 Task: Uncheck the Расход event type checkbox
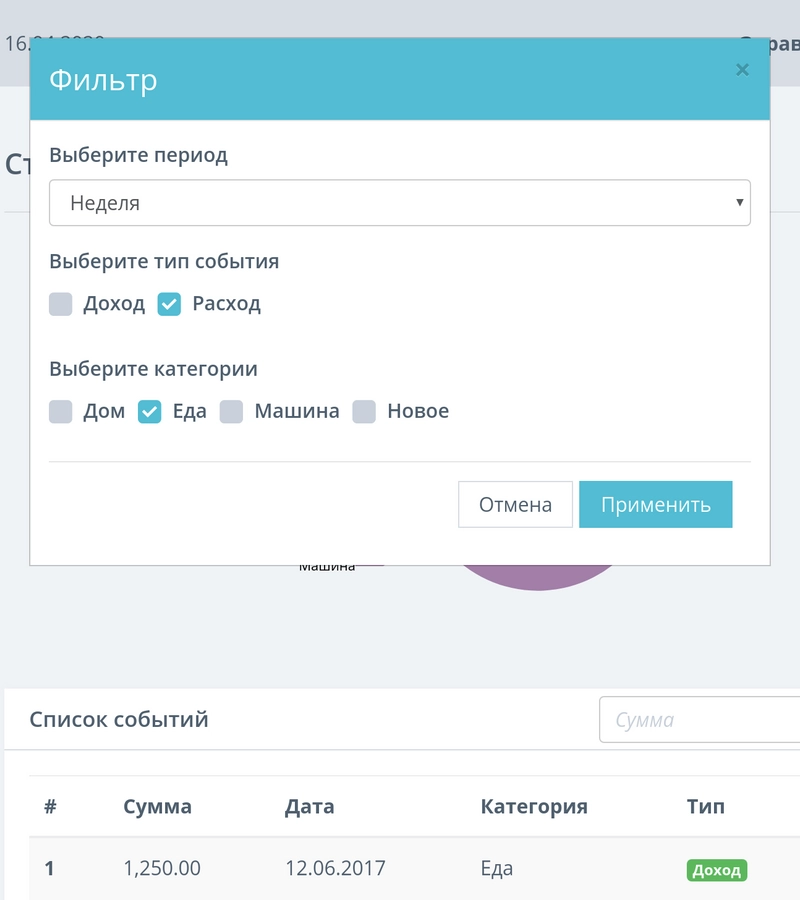169,304
